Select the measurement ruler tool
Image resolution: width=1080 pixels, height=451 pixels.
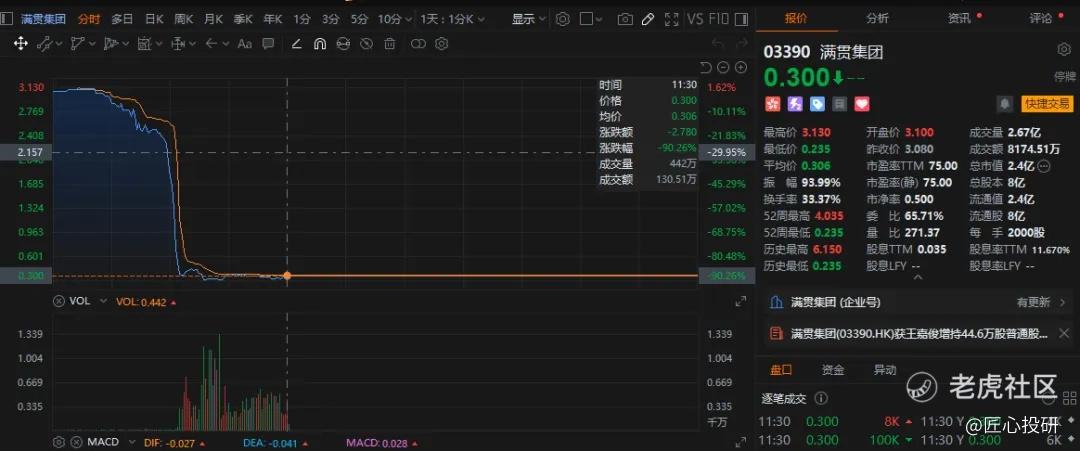click(x=144, y=43)
